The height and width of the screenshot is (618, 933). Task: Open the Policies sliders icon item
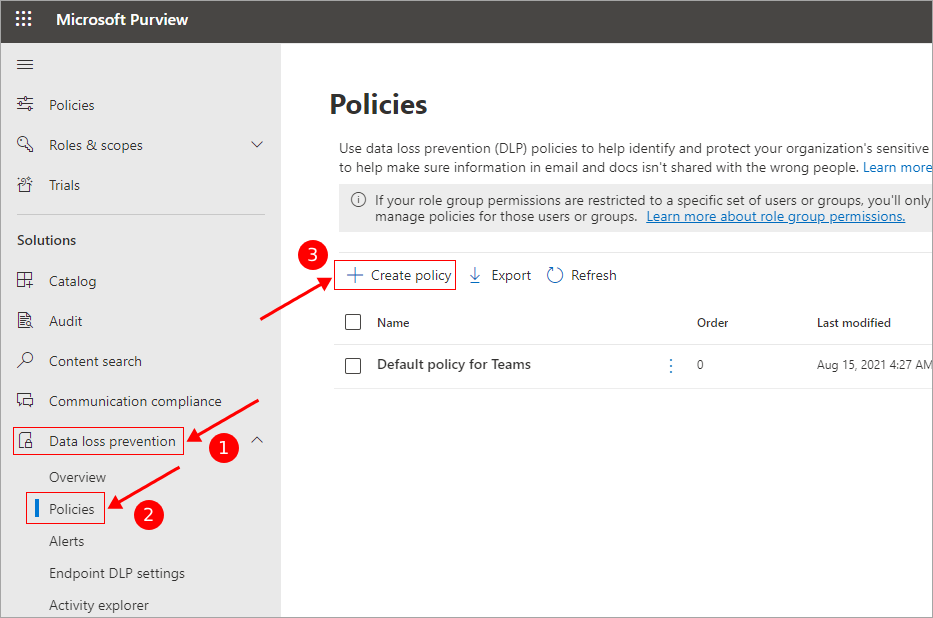pos(25,104)
